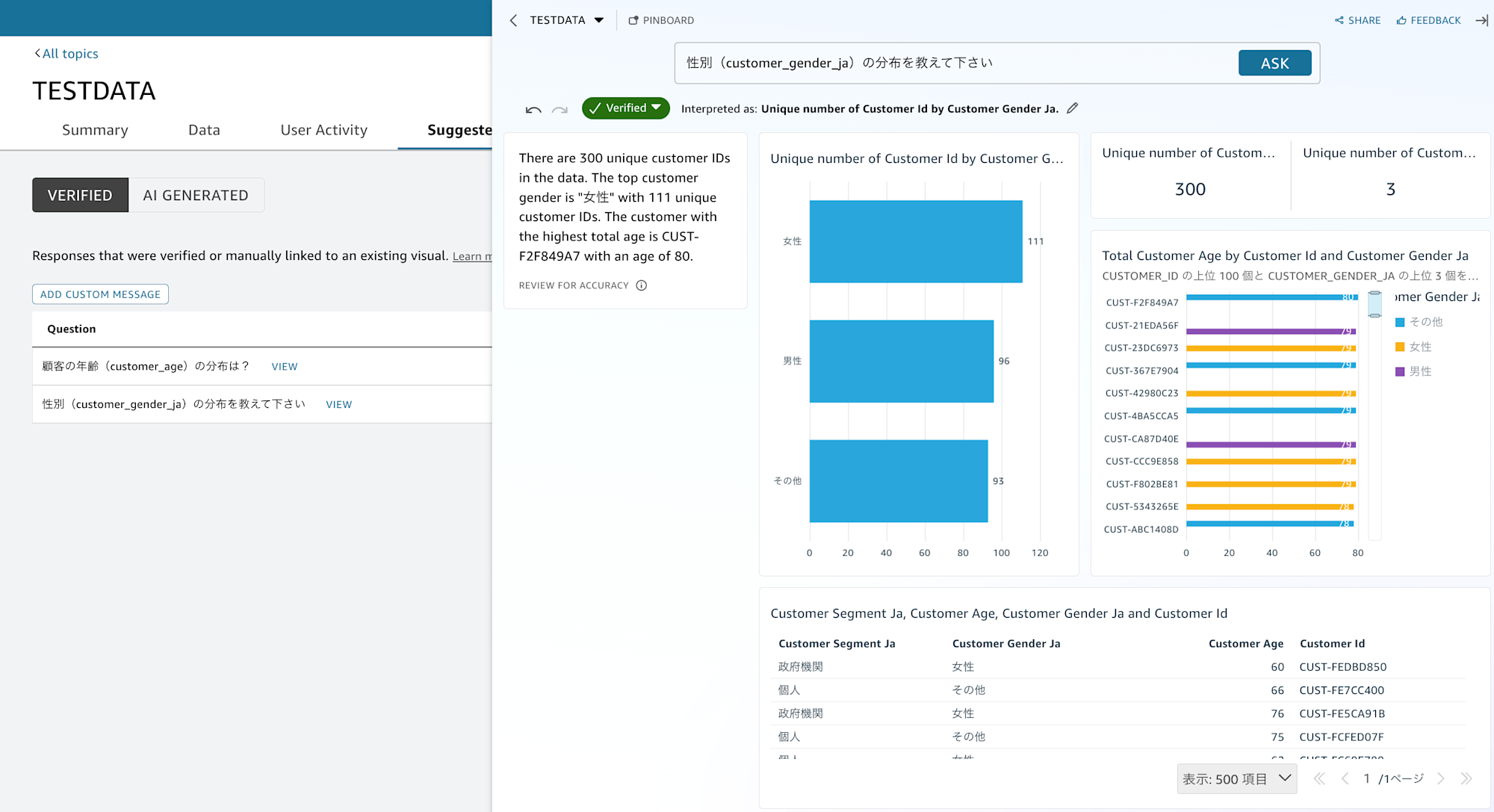Undo the last question change
Screen dimensions: 1494x812
pos(533,109)
